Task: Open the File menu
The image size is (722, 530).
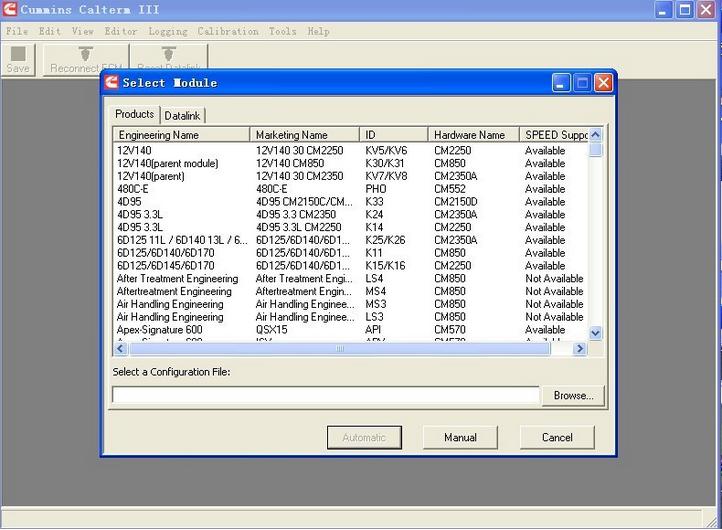Action: click(17, 31)
